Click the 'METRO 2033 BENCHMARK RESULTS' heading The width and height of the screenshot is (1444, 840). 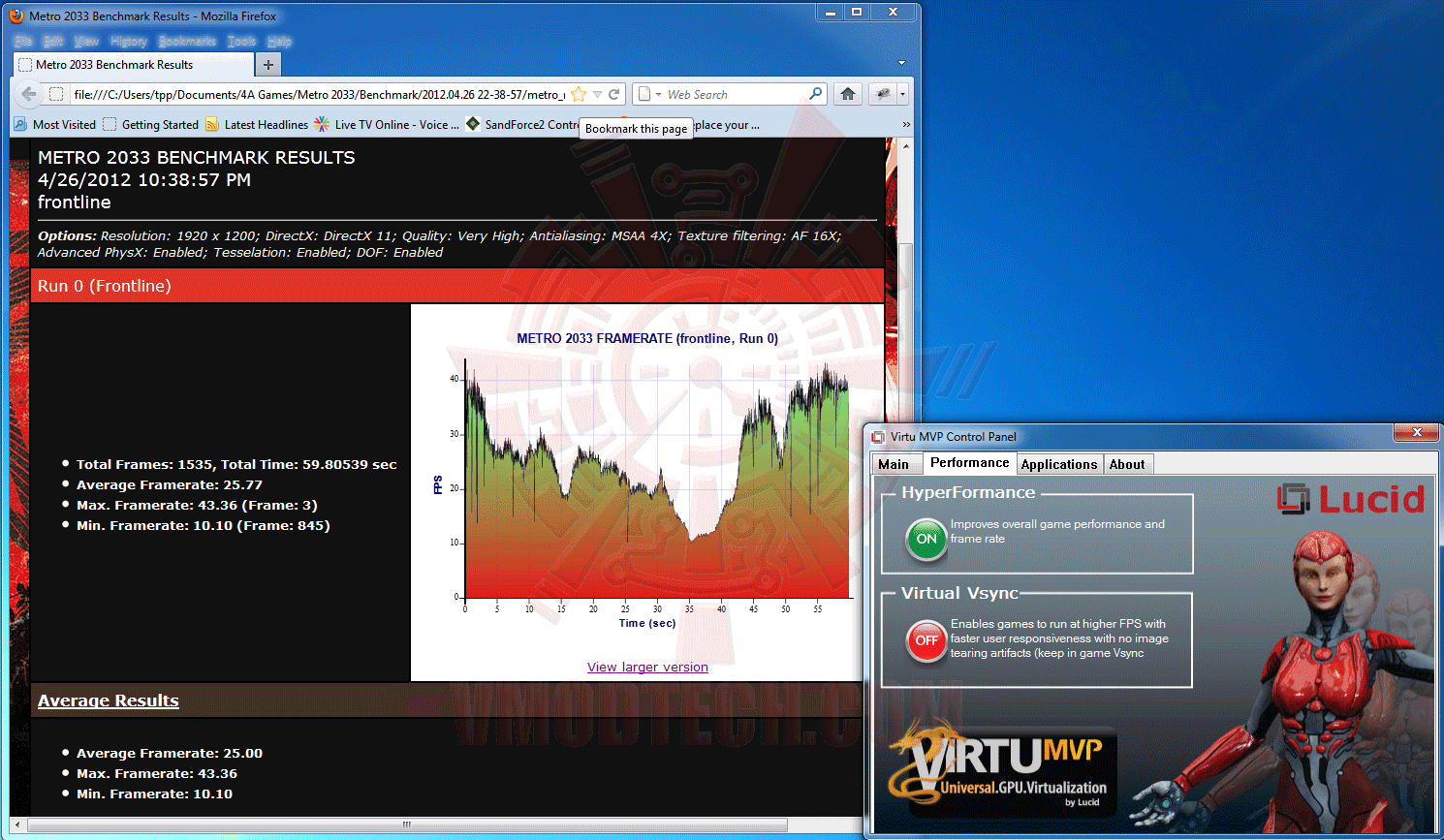pos(197,157)
